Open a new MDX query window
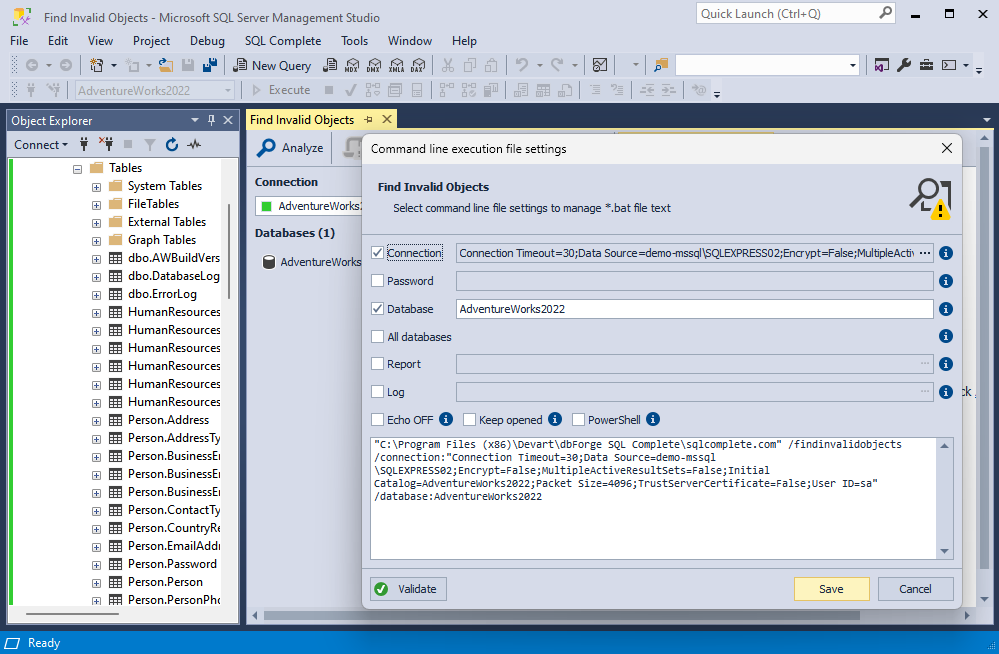Image resolution: width=999 pixels, height=654 pixels. click(352, 65)
